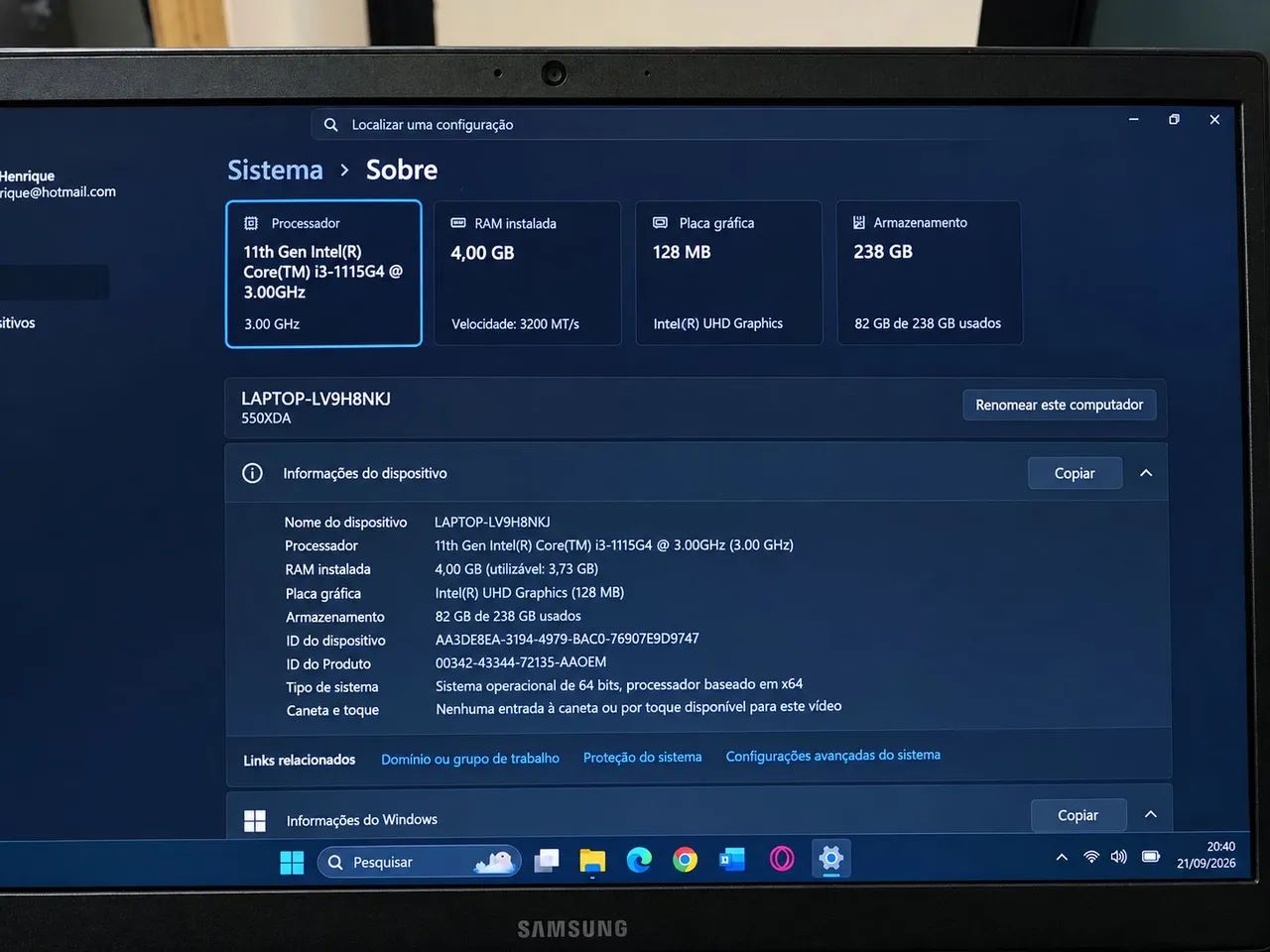Open Wi-Fi network status in tray
The width and height of the screenshot is (1270, 952).
[x=1091, y=857]
